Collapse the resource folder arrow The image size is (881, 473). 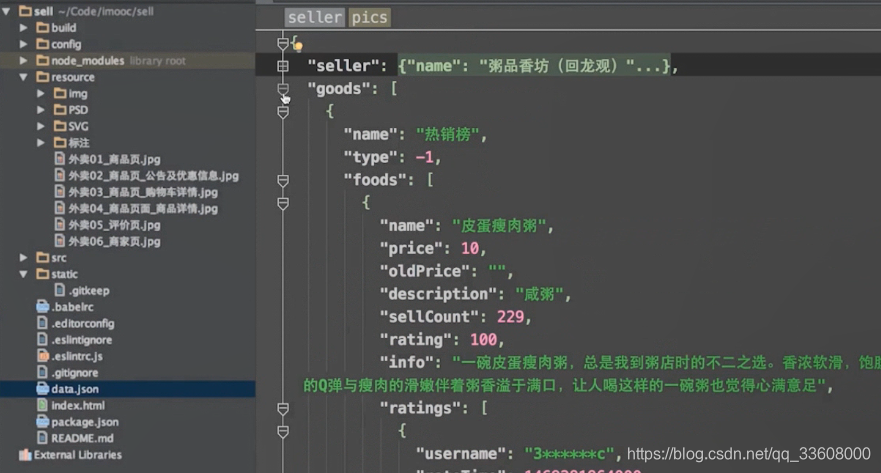pyautogui.click(x=24, y=77)
